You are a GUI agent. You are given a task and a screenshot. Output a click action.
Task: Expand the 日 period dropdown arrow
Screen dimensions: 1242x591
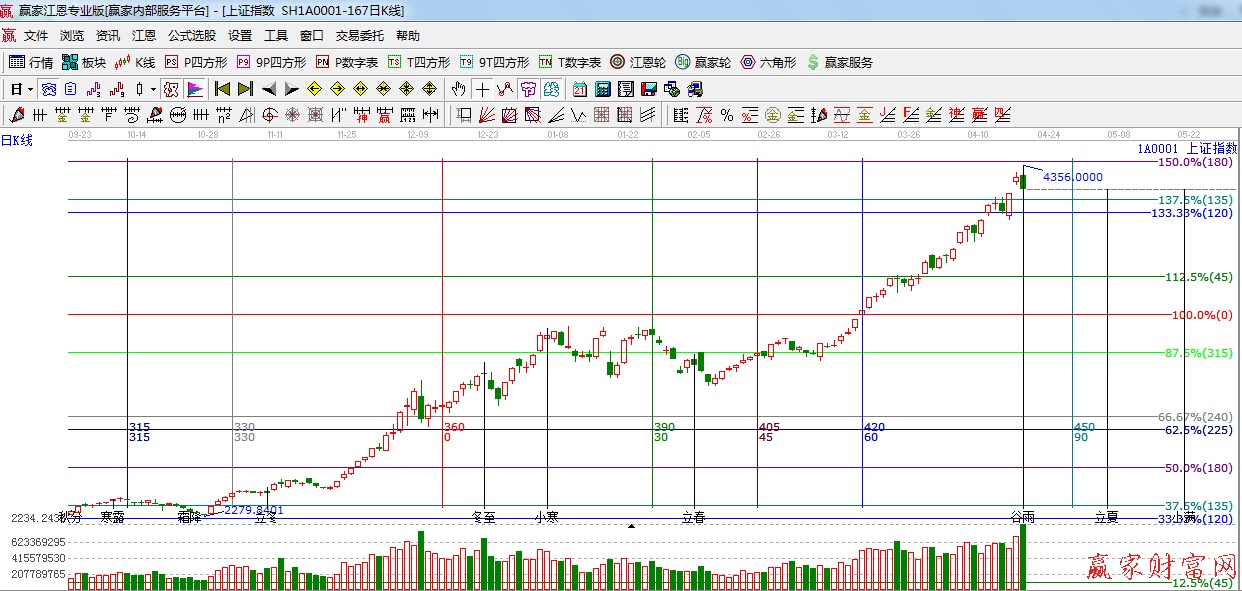click(x=31, y=89)
